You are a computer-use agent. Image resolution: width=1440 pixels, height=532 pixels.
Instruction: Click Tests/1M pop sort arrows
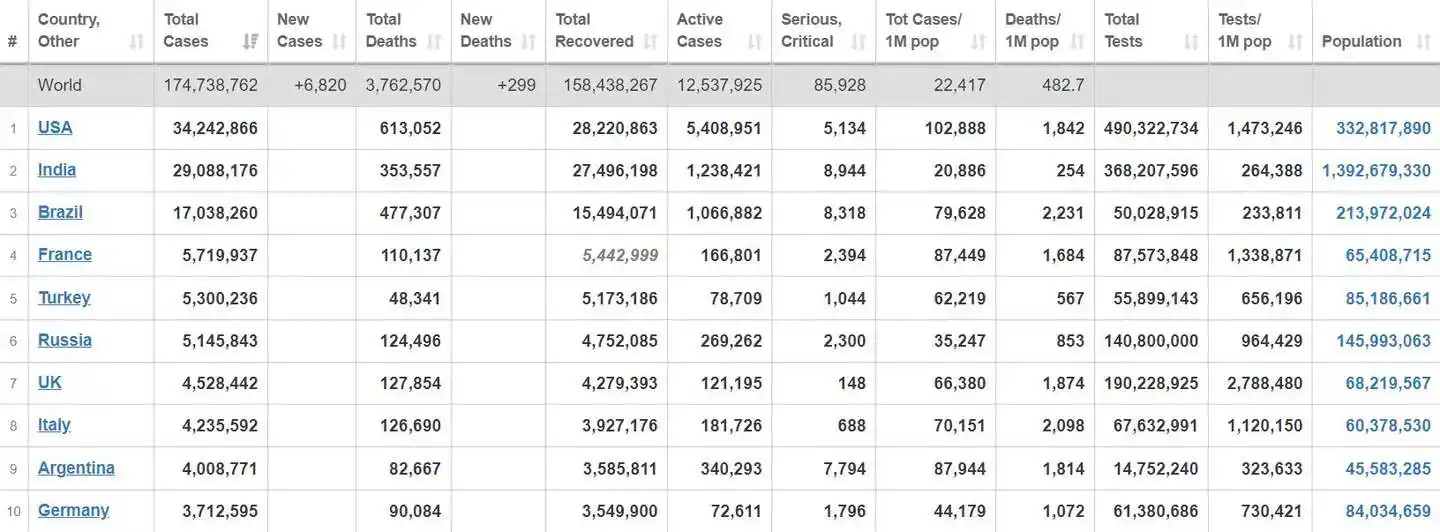pyautogui.click(x=1295, y=42)
